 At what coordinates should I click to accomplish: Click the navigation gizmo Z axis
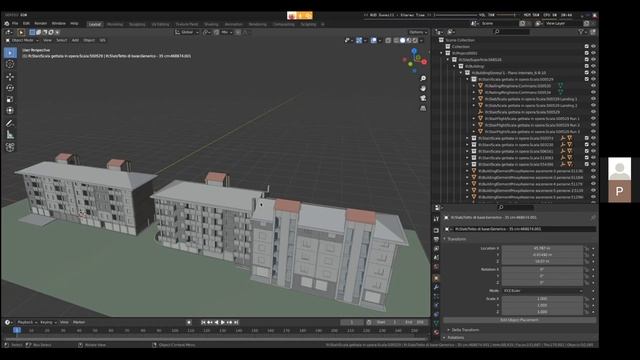coord(414,51)
